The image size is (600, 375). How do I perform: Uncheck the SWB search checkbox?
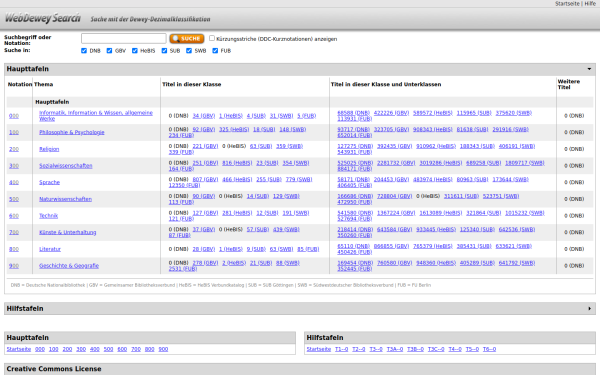(x=189, y=51)
